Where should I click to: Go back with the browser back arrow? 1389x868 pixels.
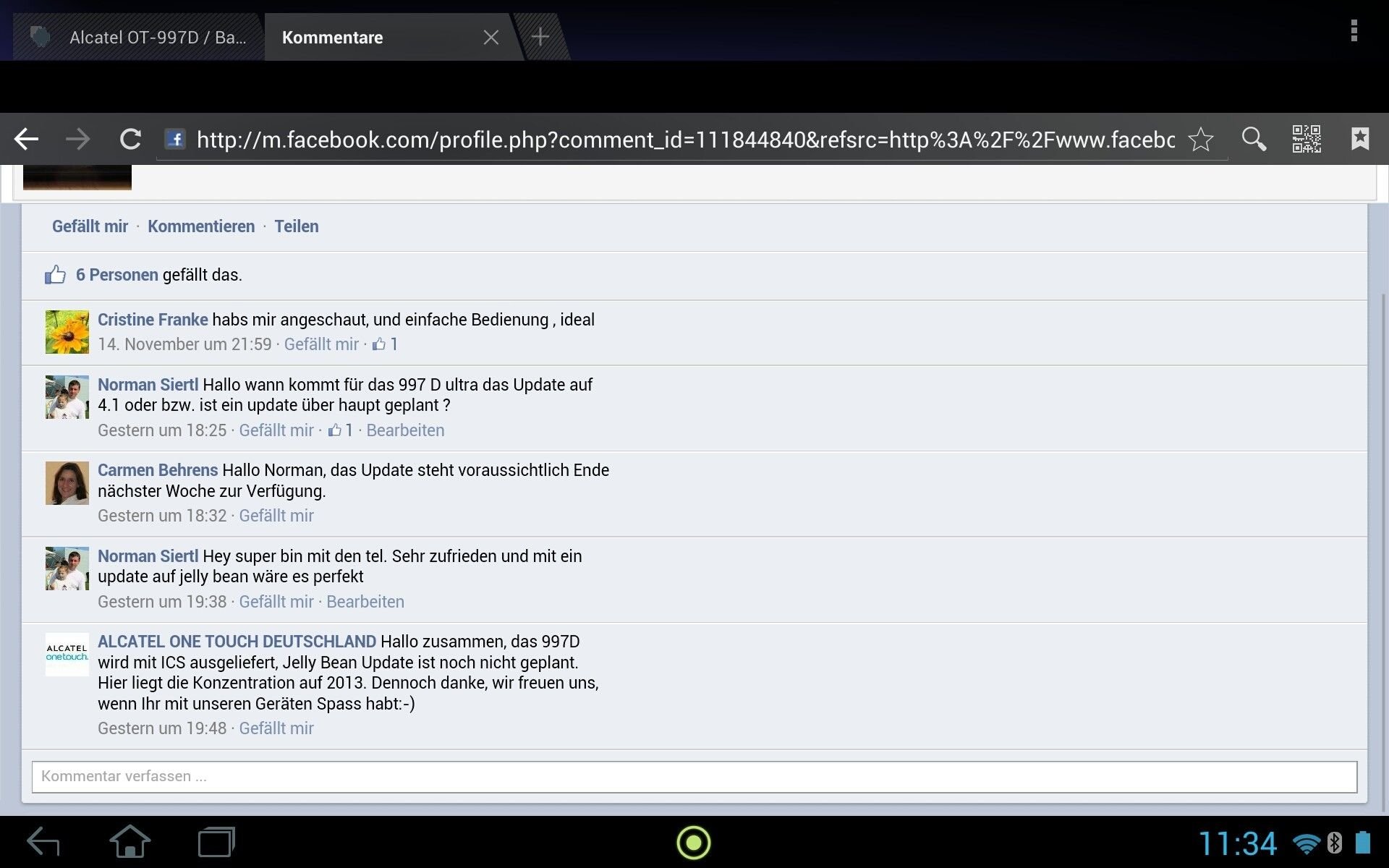[26, 139]
